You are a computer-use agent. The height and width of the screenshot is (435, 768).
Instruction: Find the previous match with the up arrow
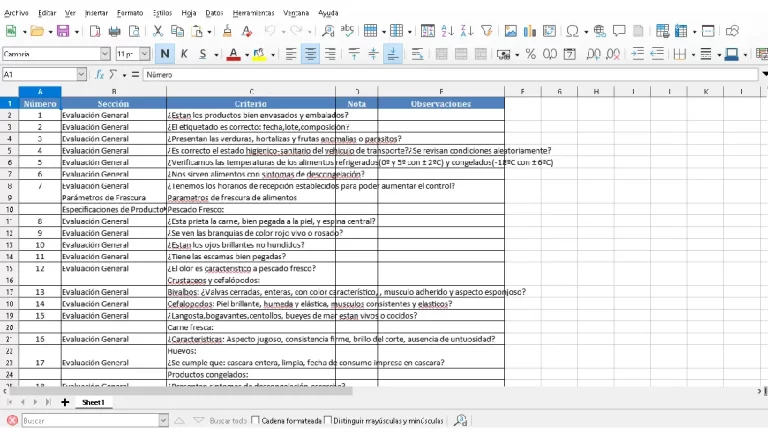pos(179,420)
